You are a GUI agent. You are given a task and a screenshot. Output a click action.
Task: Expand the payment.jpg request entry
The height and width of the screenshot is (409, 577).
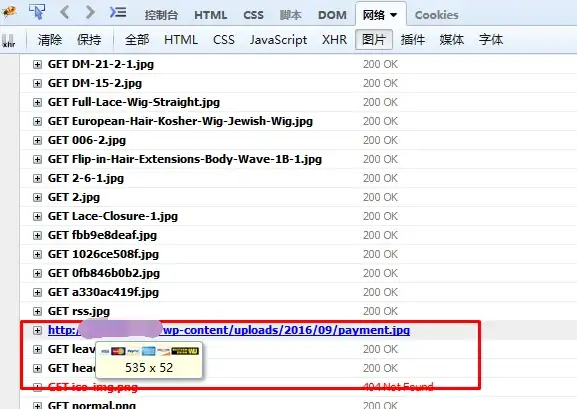(37, 331)
